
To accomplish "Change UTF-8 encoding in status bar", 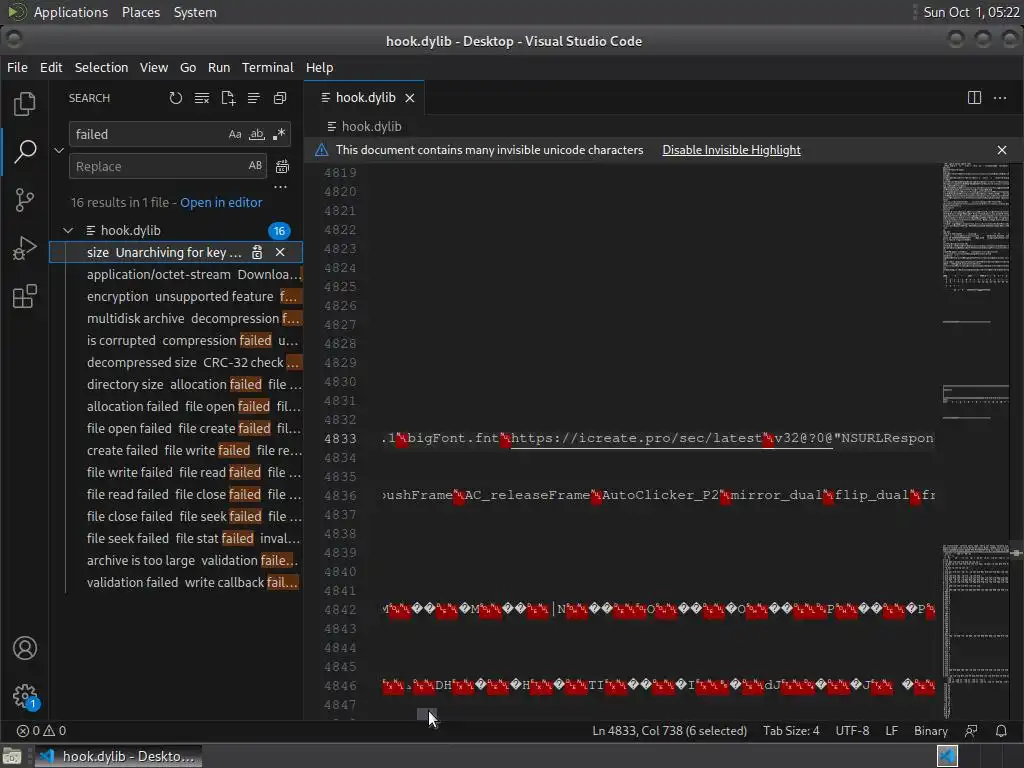I will tap(852, 731).
